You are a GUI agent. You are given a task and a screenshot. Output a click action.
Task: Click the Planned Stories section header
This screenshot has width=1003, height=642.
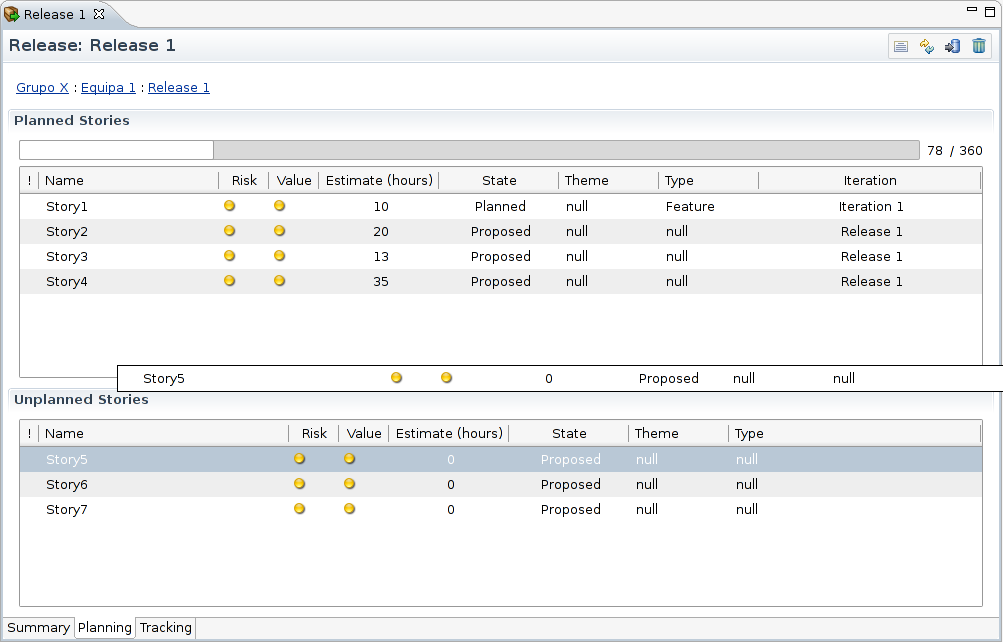pos(72,120)
